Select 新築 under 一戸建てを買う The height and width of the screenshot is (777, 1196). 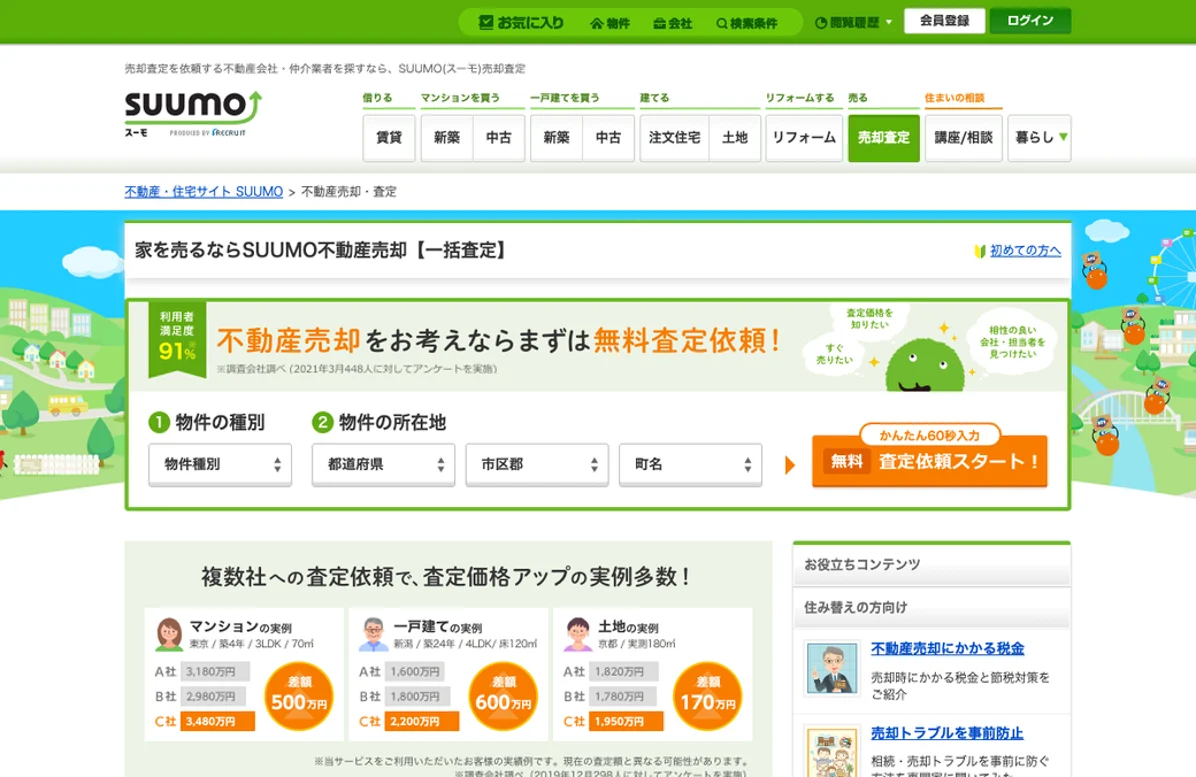click(x=556, y=138)
